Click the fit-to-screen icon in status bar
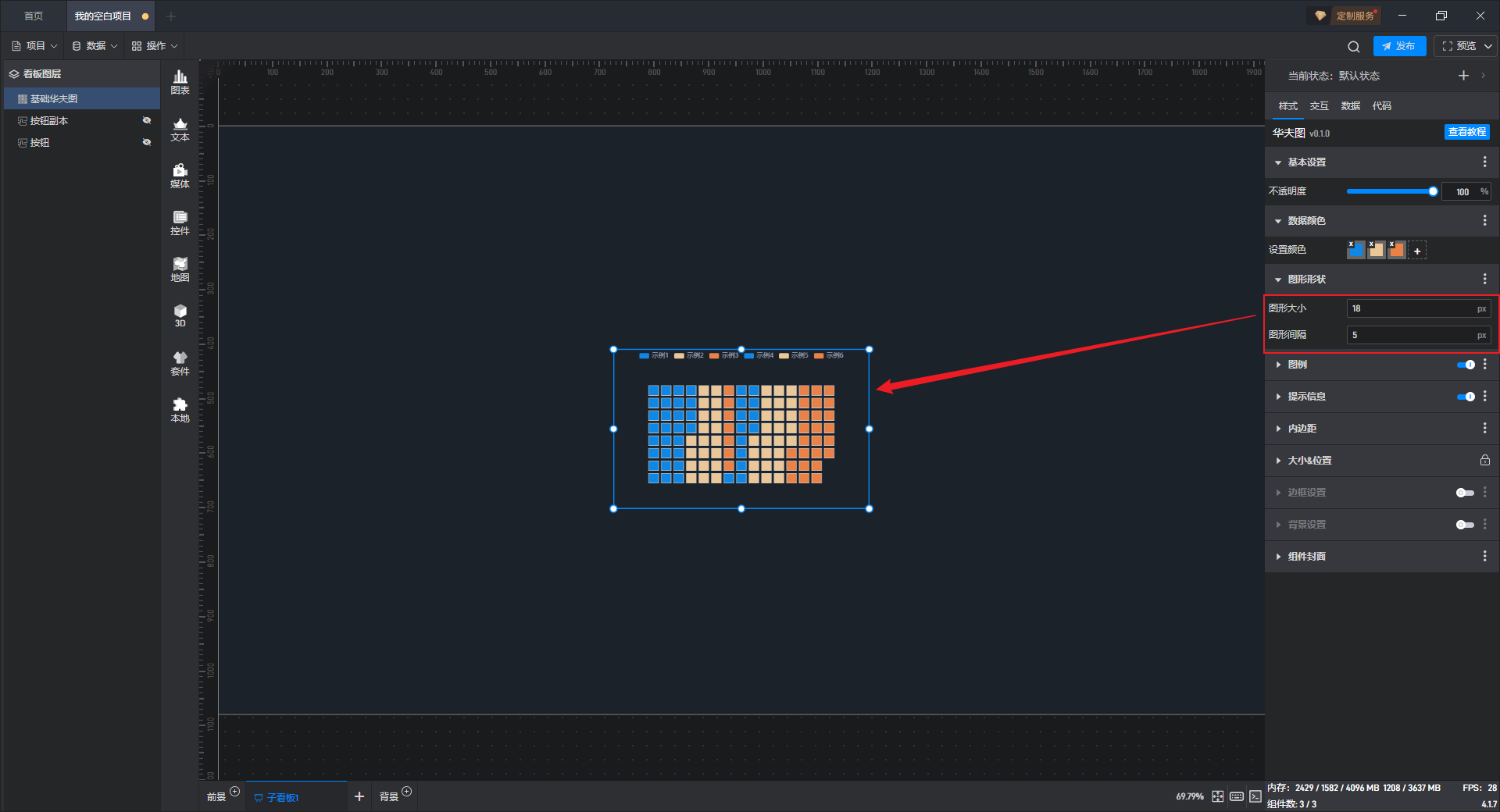Screen dimensions: 1500x812 pyautogui.click(x=1218, y=796)
